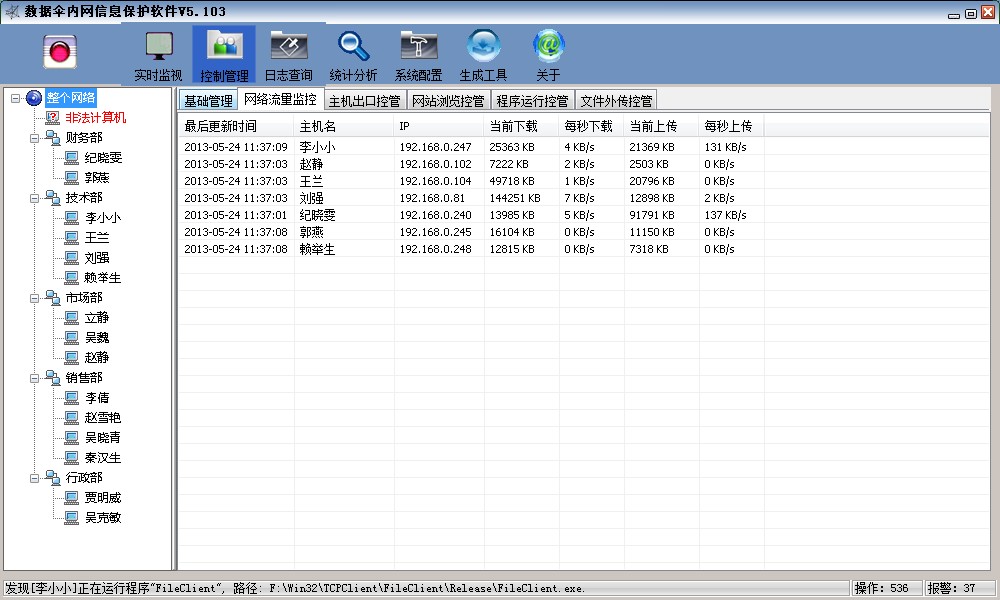Switch to the 基础管理 tab
The image size is (1000, 600).
point(208,101)
